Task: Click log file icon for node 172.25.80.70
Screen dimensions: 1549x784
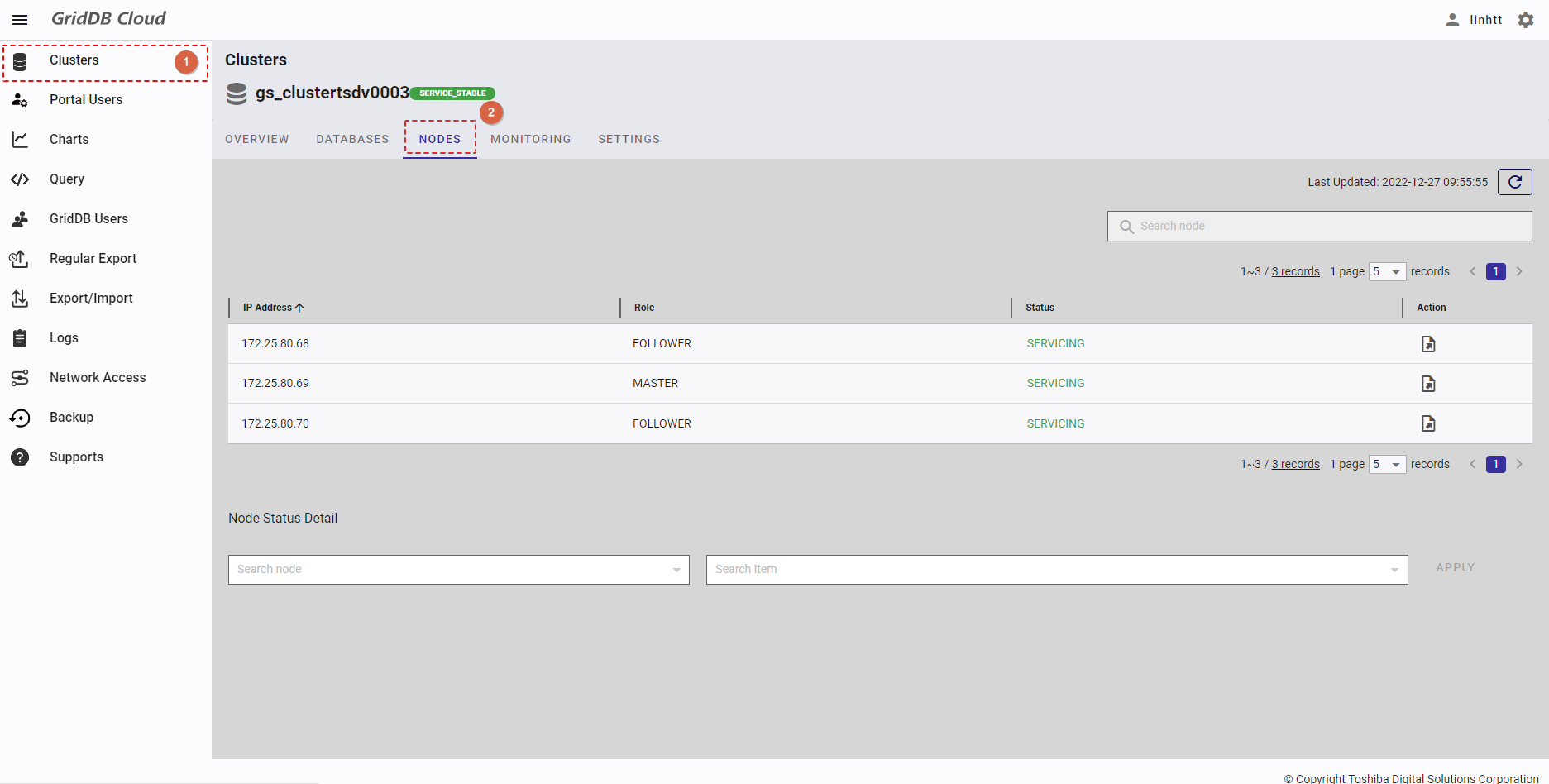Action: 1427,423
